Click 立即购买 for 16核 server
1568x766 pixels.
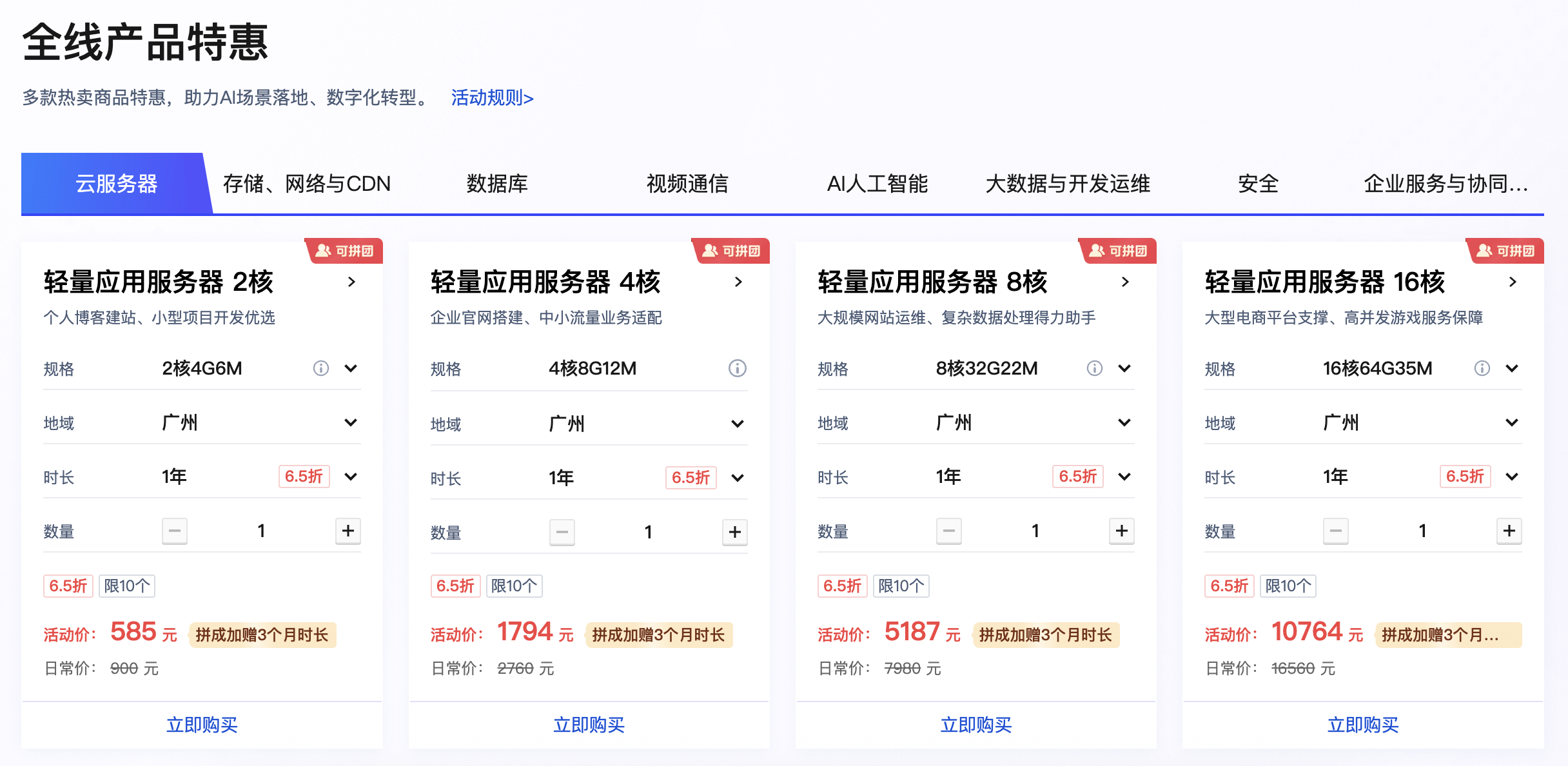(x=1363, y=725)
